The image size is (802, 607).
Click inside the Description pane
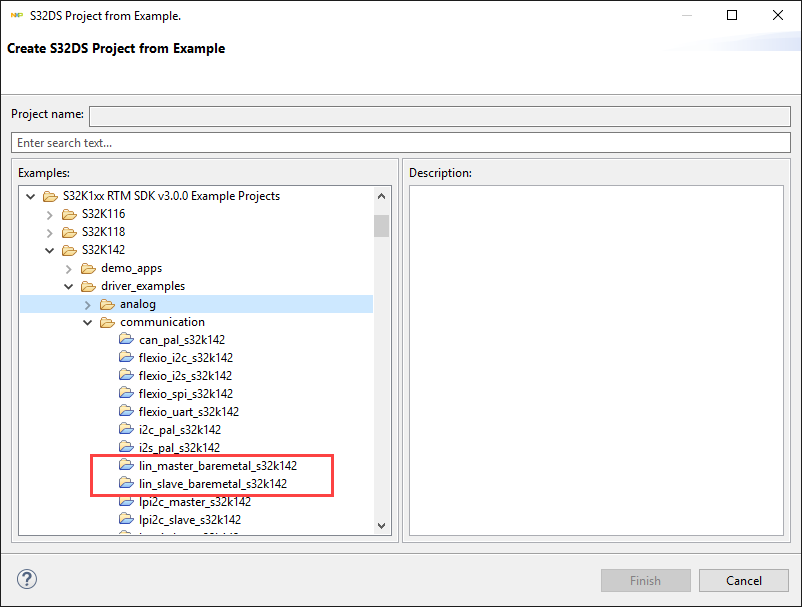pos(596,361)
